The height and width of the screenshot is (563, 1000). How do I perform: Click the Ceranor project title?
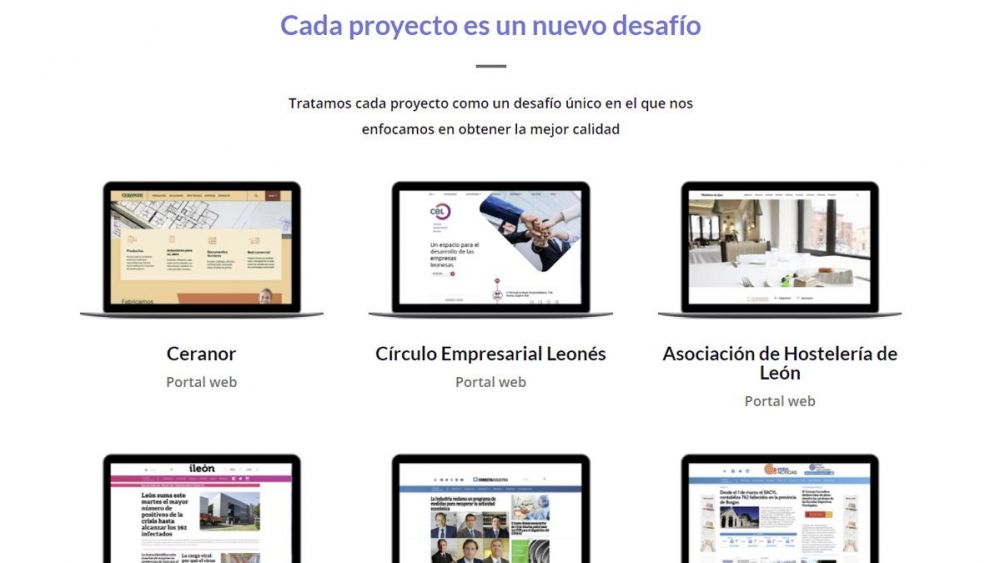(x=202, y=354)
